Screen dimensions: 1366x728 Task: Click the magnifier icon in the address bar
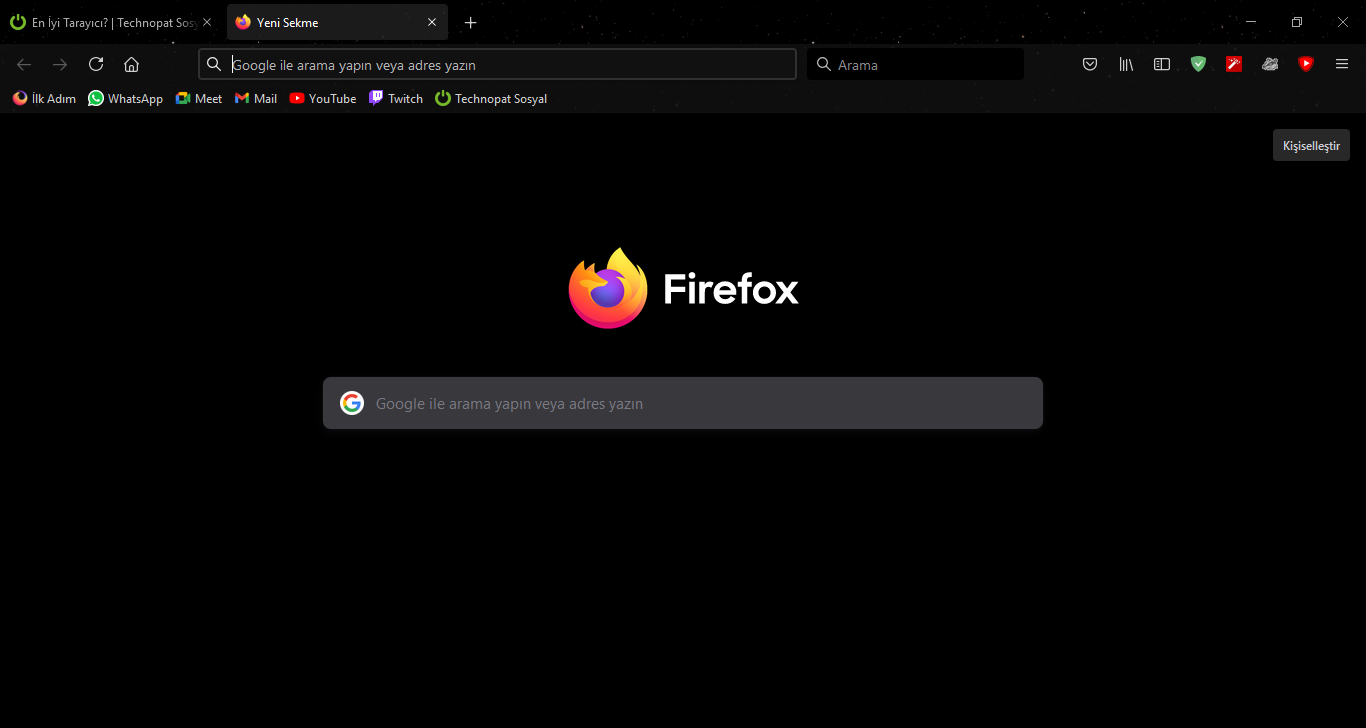[214, 64]
